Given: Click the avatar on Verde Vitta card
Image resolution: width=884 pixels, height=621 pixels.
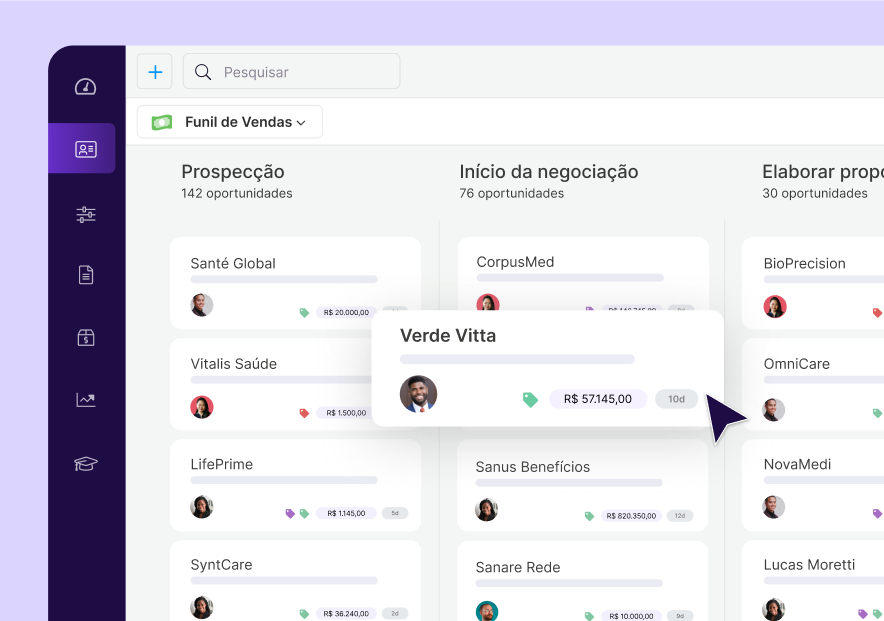Looking at the screenshot, I should coord(418,394).
